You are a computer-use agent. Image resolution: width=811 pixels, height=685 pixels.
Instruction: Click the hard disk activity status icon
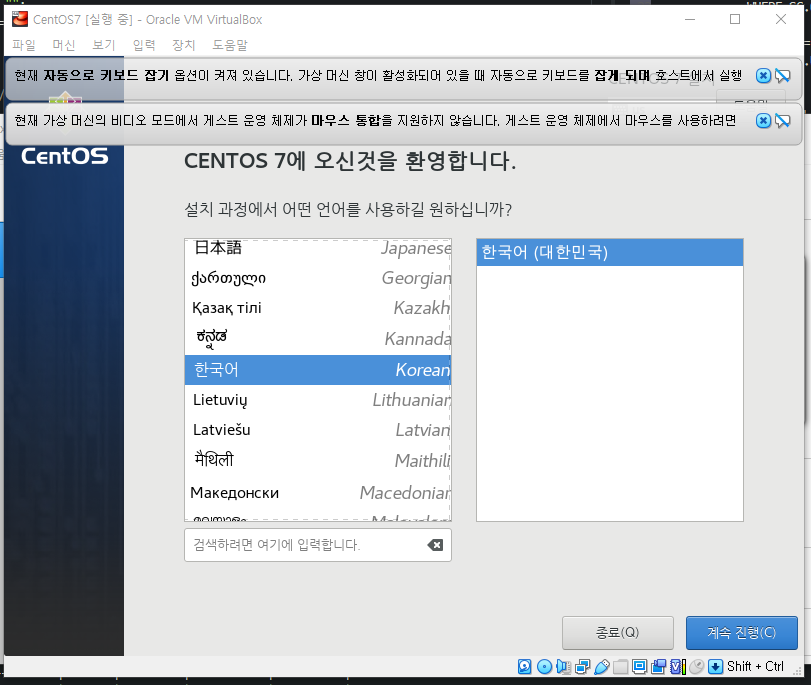(x=524, y=667)
